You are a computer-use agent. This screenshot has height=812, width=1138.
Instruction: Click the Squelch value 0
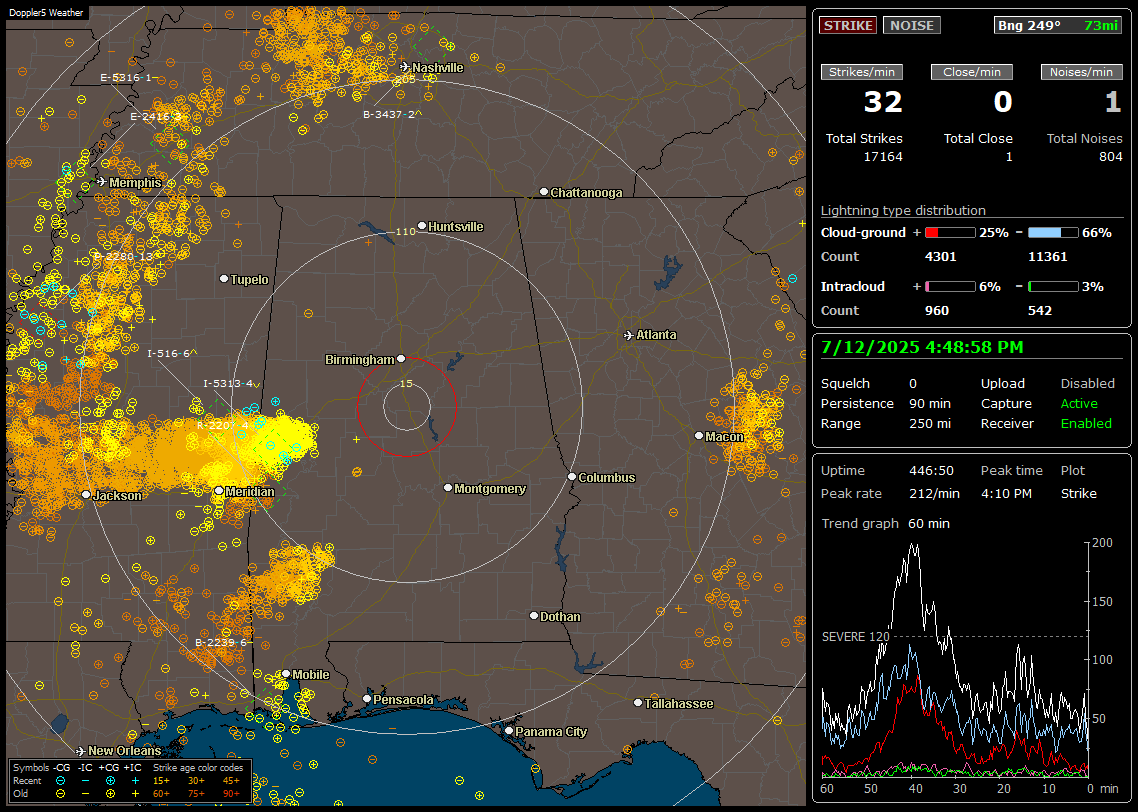coord(913,383)
